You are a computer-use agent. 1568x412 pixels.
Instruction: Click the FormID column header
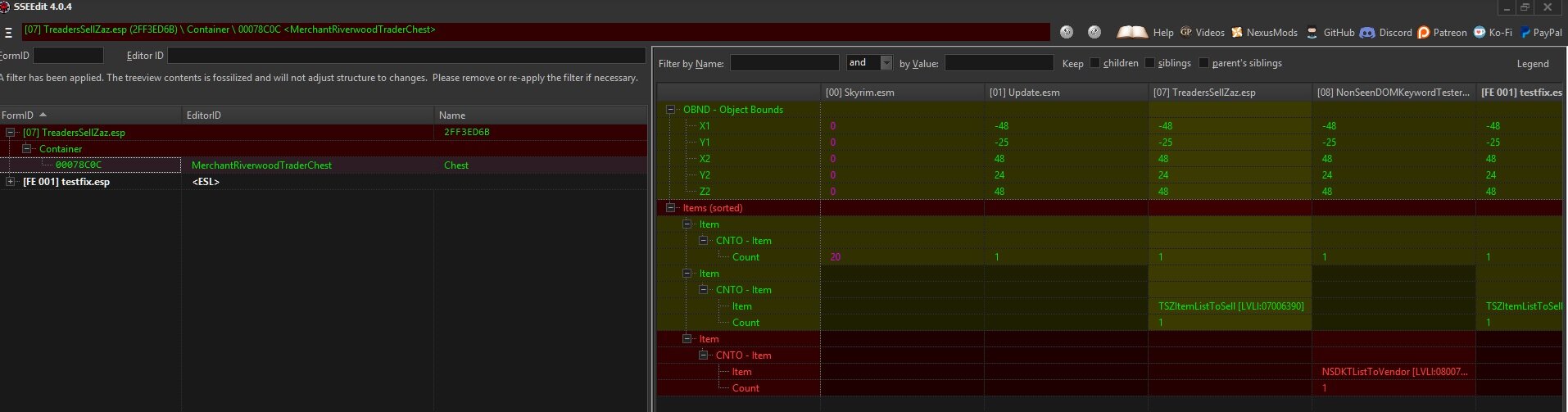(x=90, y=115)
